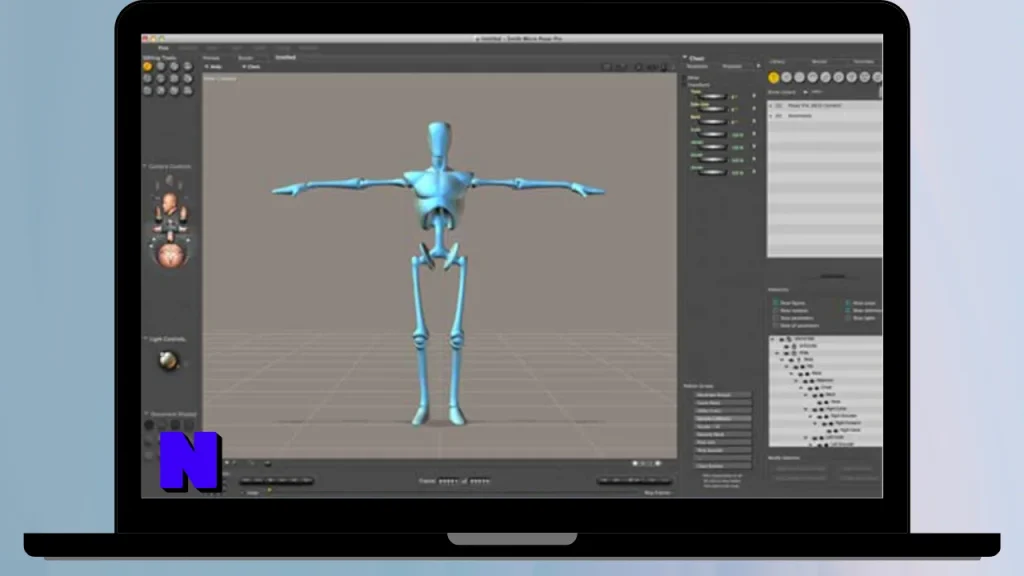Viewport: 1024px width, 576px height.
Task: Adjust the Bend parameter dial
Action: tap(712, 121)
